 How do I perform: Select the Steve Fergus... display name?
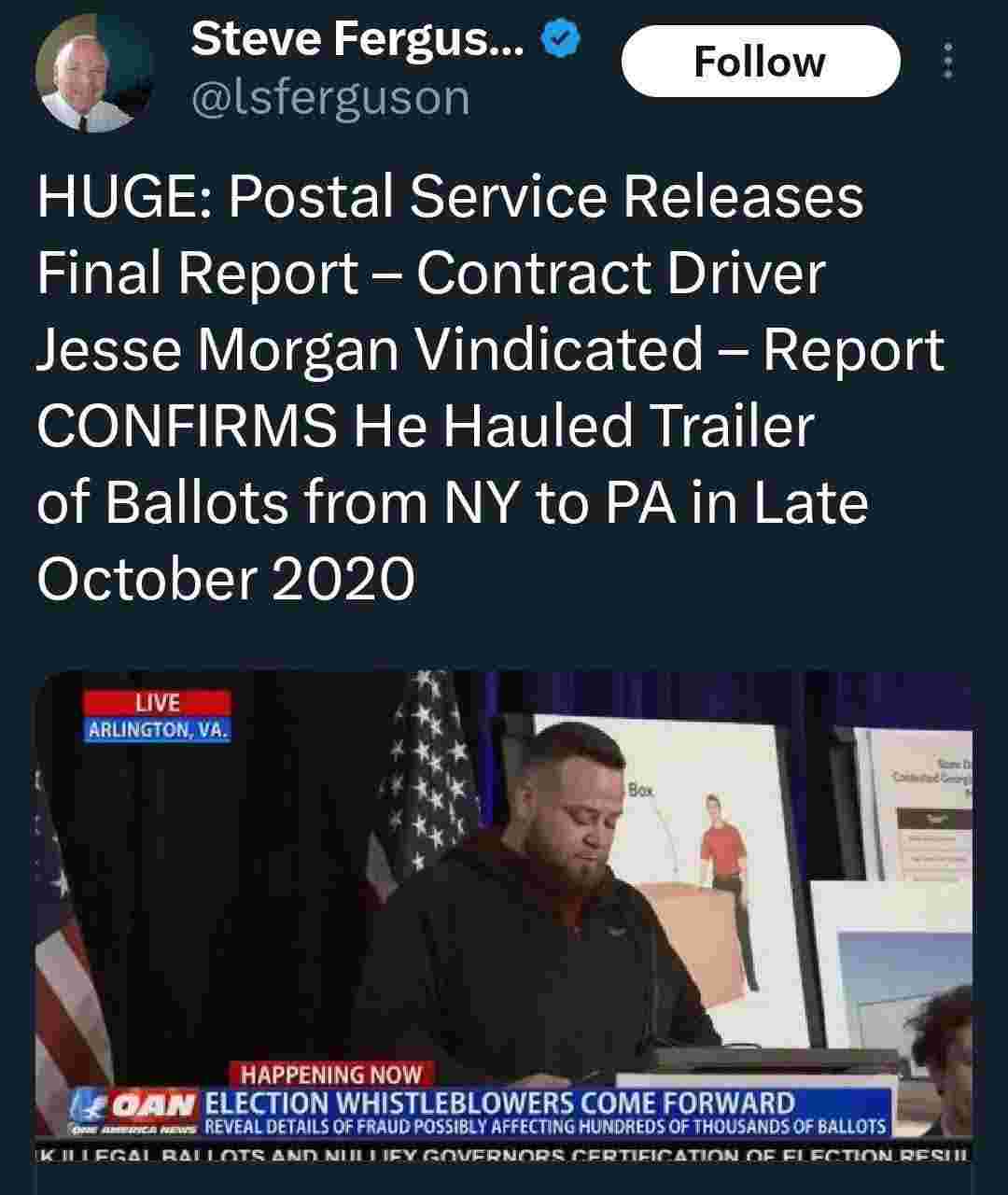click(357, 38)
